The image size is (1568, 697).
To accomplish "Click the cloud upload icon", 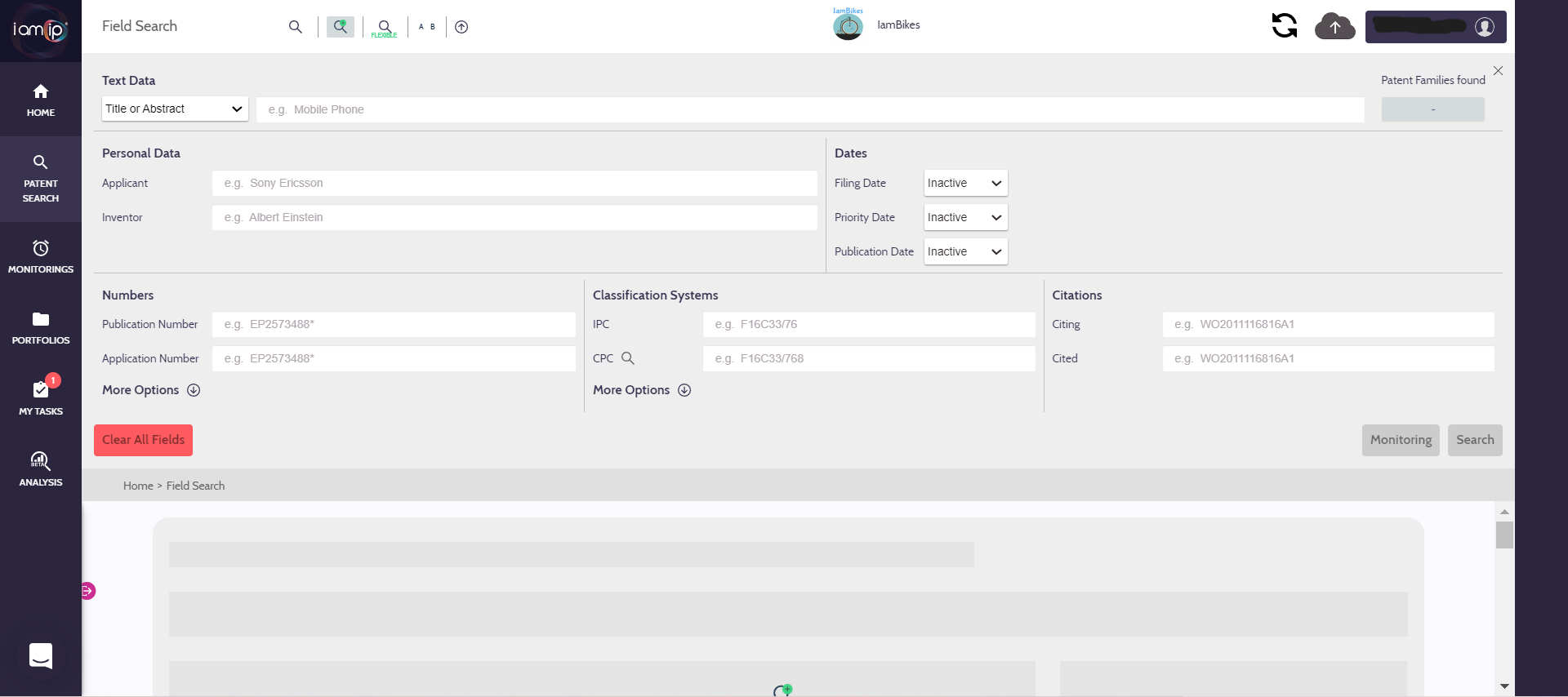I will click(1334, 27).
